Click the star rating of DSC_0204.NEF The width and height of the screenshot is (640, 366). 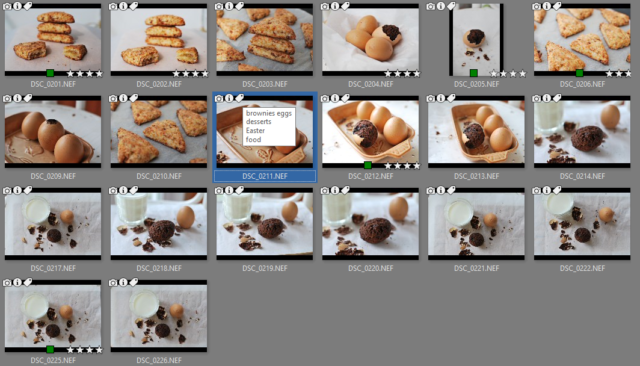pos(402,73)
